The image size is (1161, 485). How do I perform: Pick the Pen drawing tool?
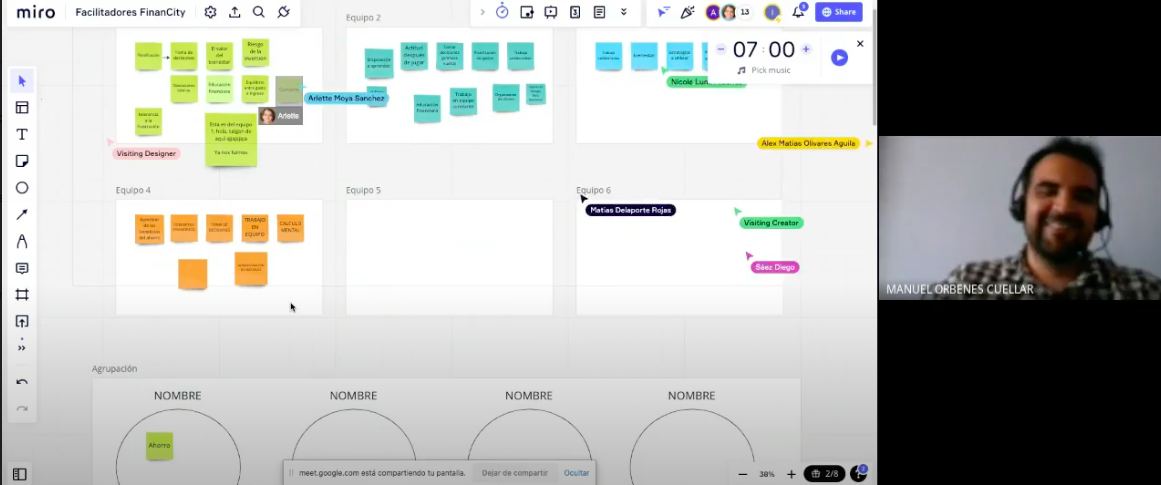pyautogui.click(x=22, y=241)
